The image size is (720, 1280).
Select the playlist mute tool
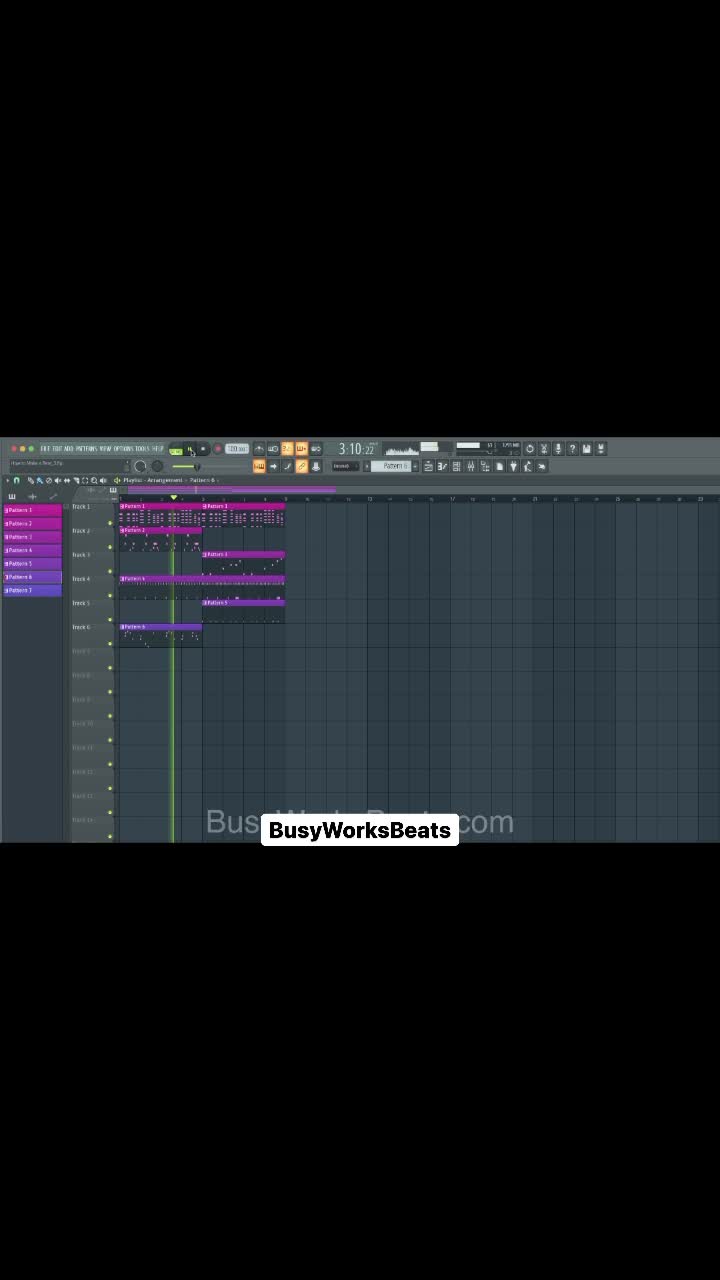[58, 480]
